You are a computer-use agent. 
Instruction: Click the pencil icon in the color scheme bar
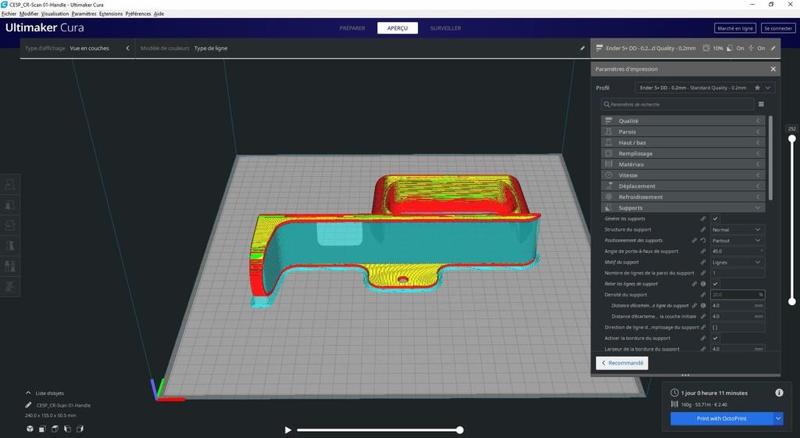[583, 47]
